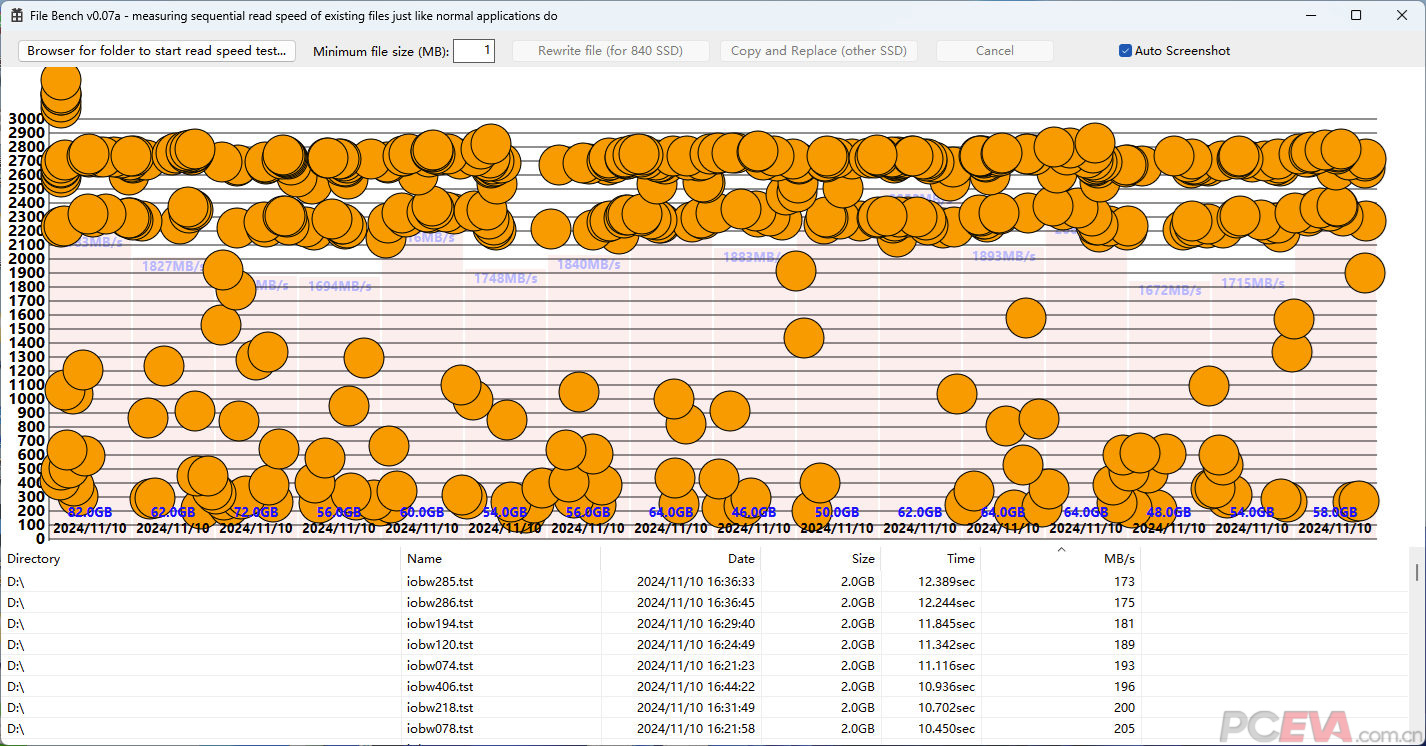Click Copy and Replace (other SSD)
Viewport: 1426px width, 746px height.
(x=818, y=51)
